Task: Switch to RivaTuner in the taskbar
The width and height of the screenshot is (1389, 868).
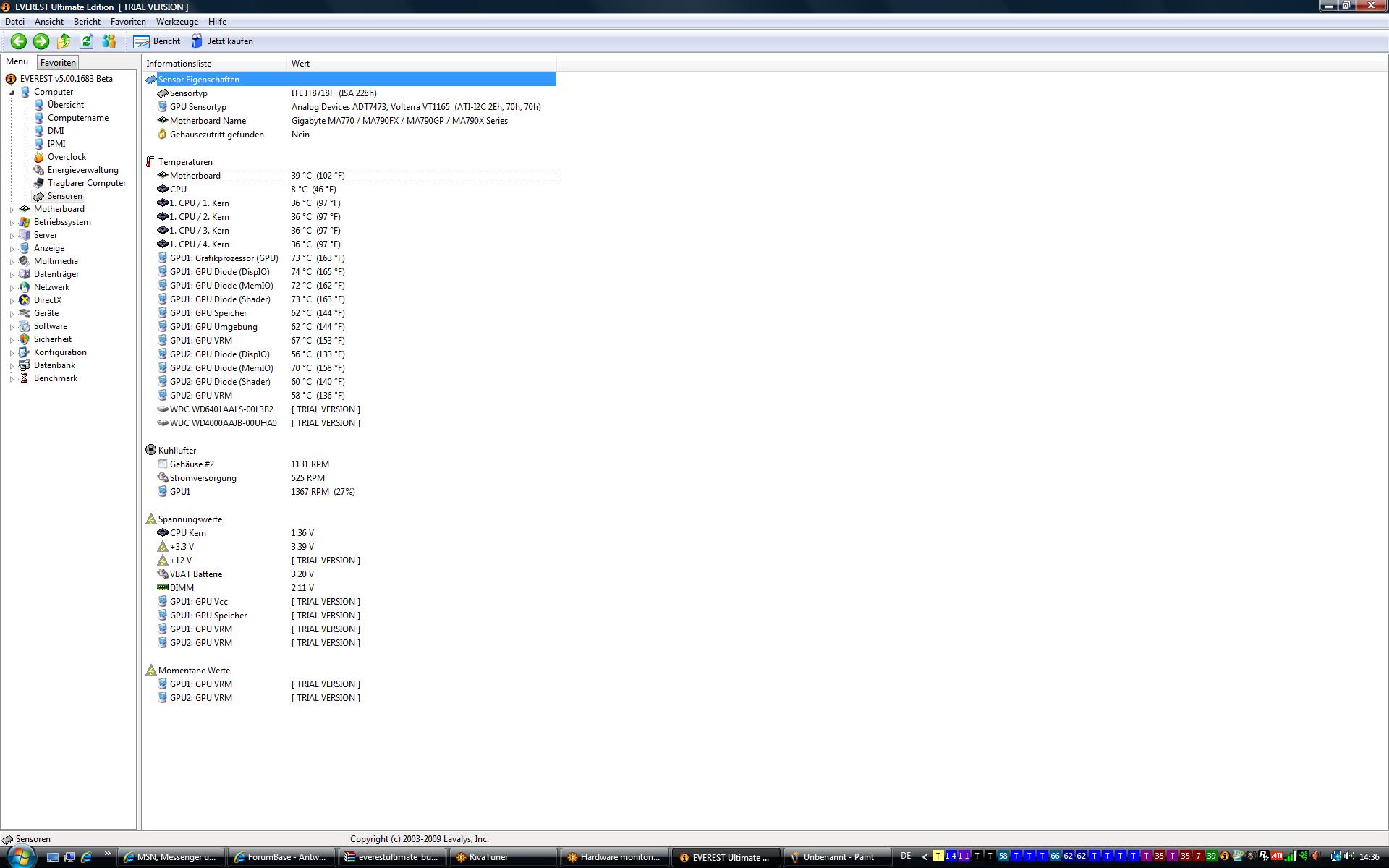Action: pyautogui.click(x=503, y=857)
